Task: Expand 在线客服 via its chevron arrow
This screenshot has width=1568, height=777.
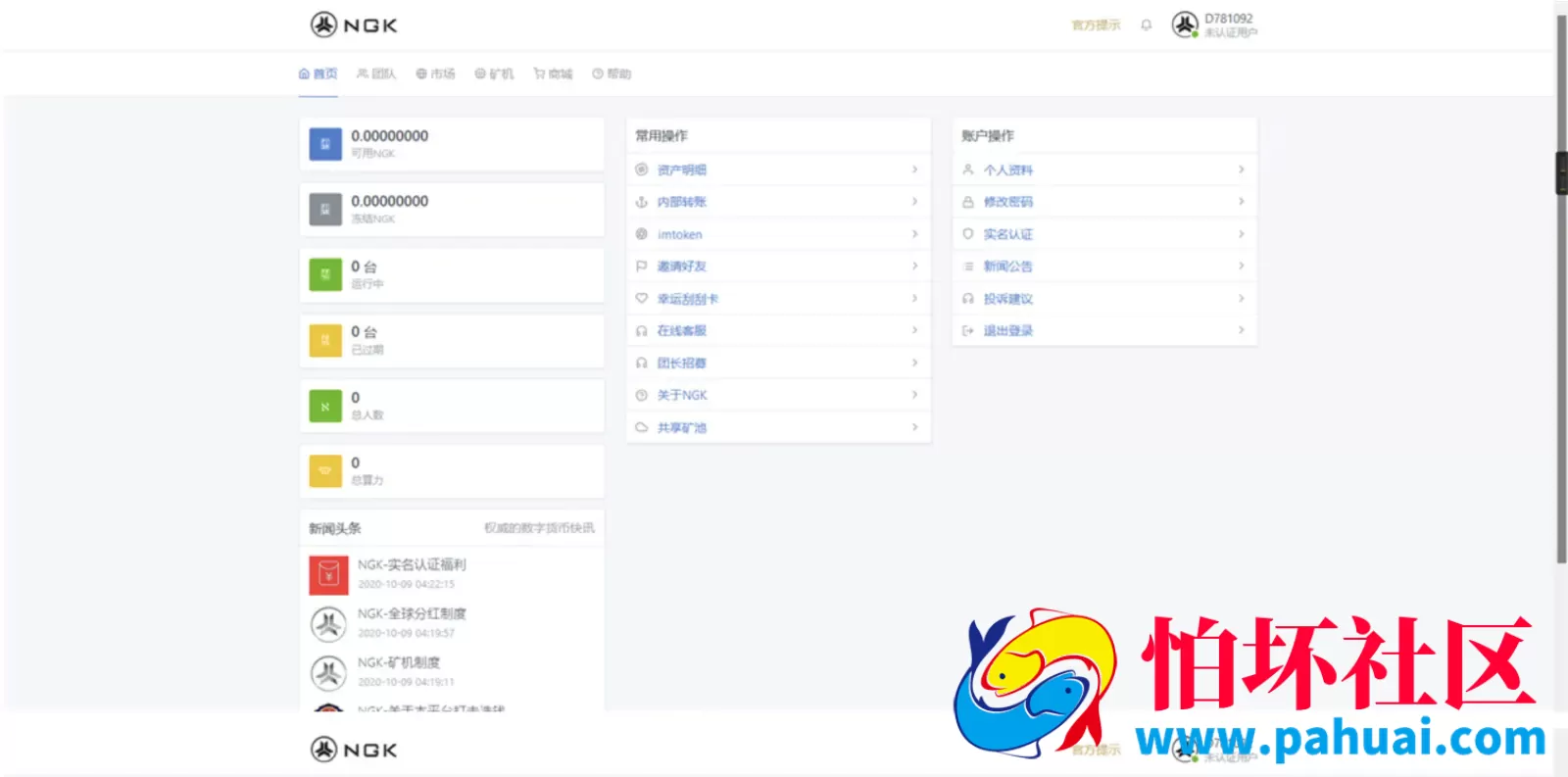Action: (914, 330)
